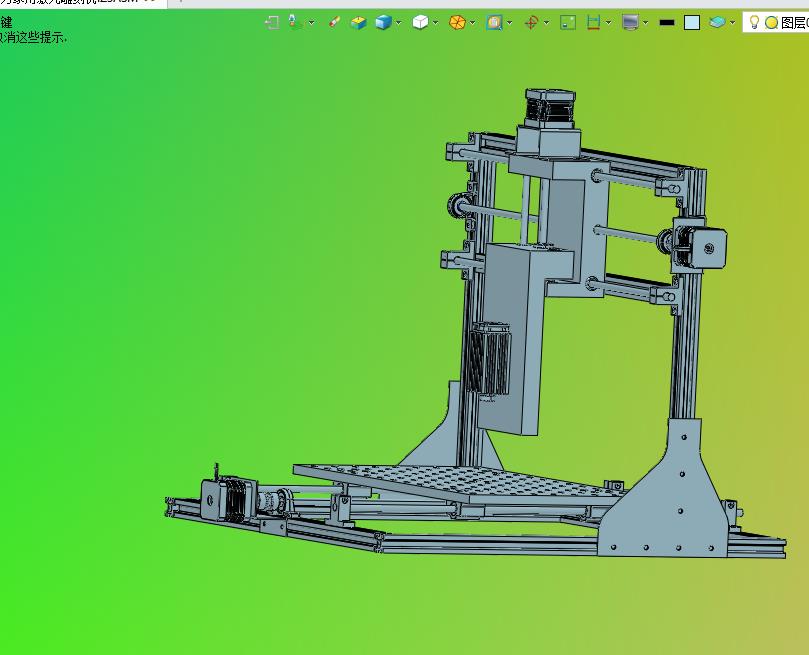
Task: Select the red marker pen tool
Action: (334, 22)
